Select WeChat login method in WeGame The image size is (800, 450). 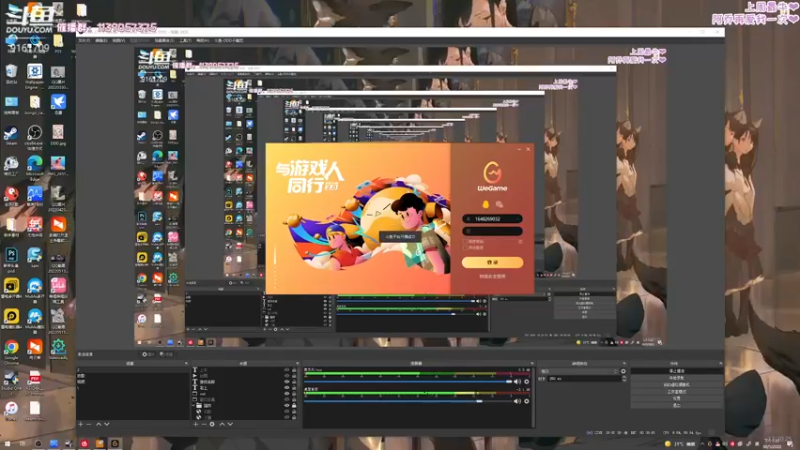coord(499,204)
